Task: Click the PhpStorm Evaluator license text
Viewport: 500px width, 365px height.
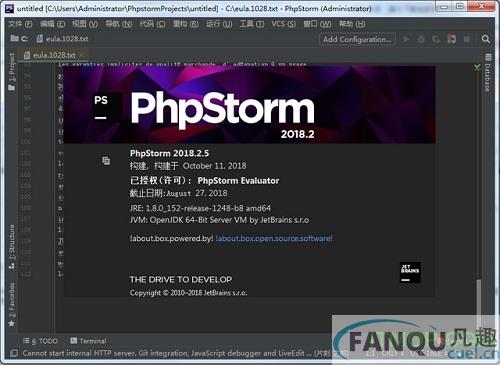Action: [x=238, y=181]
